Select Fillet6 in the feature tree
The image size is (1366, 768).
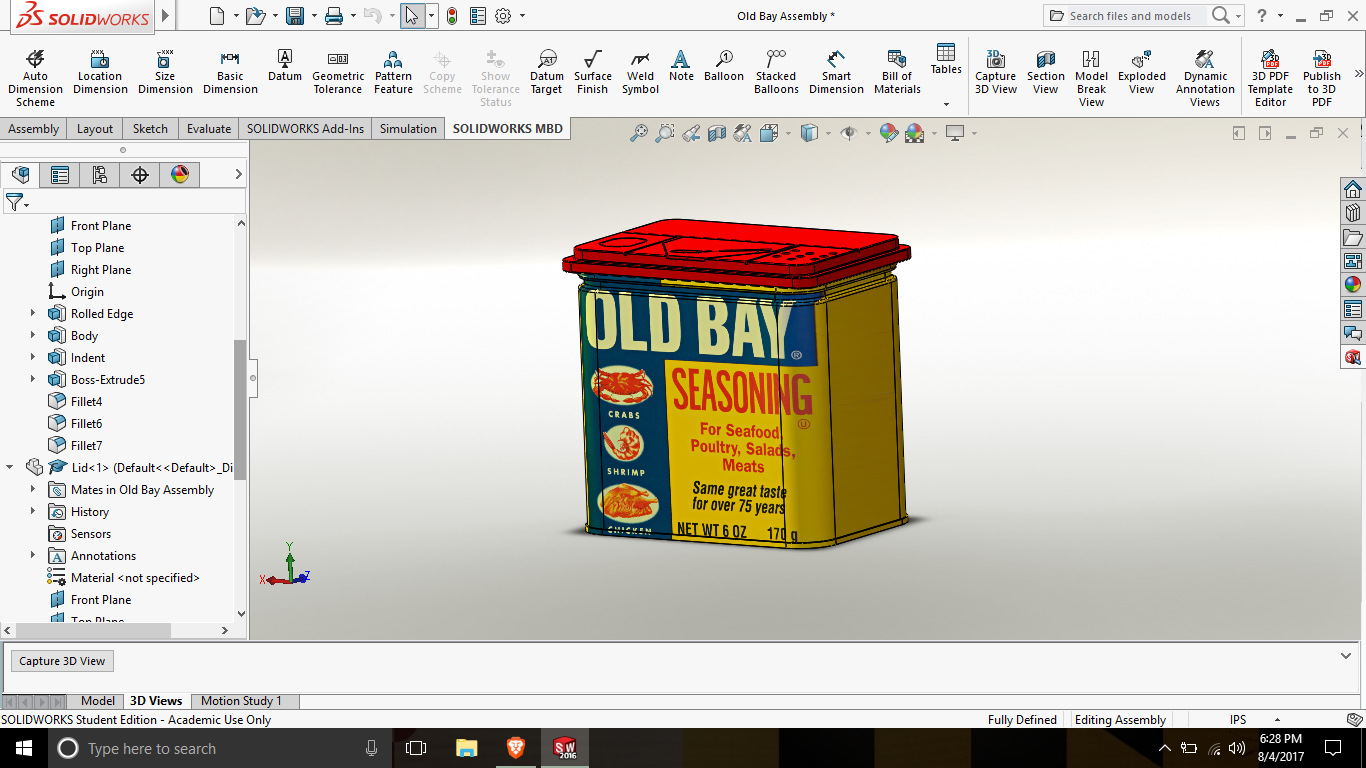86,424
